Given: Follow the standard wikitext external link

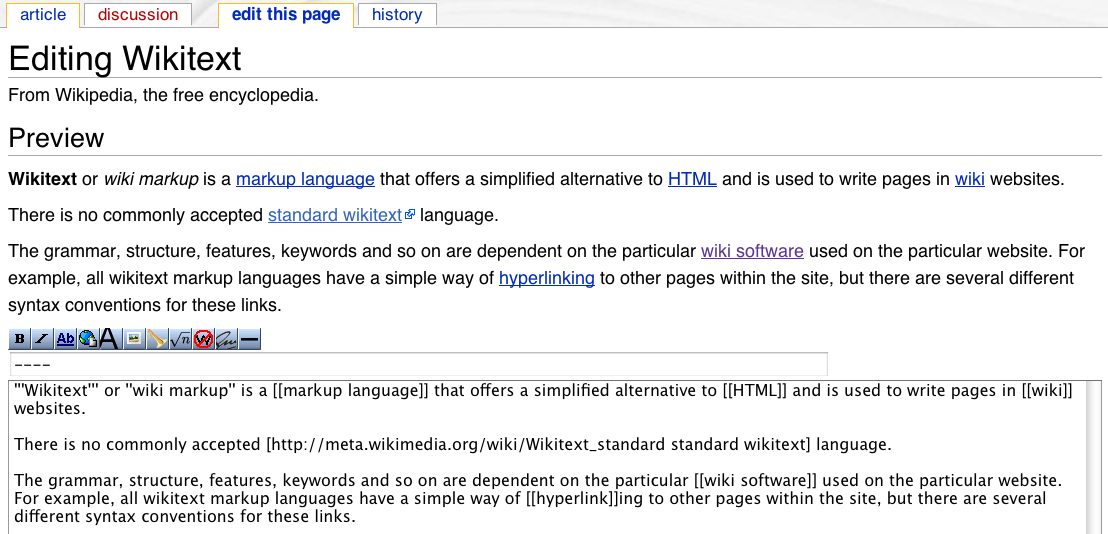Looking at the screenshot, I should click(335, 215).
